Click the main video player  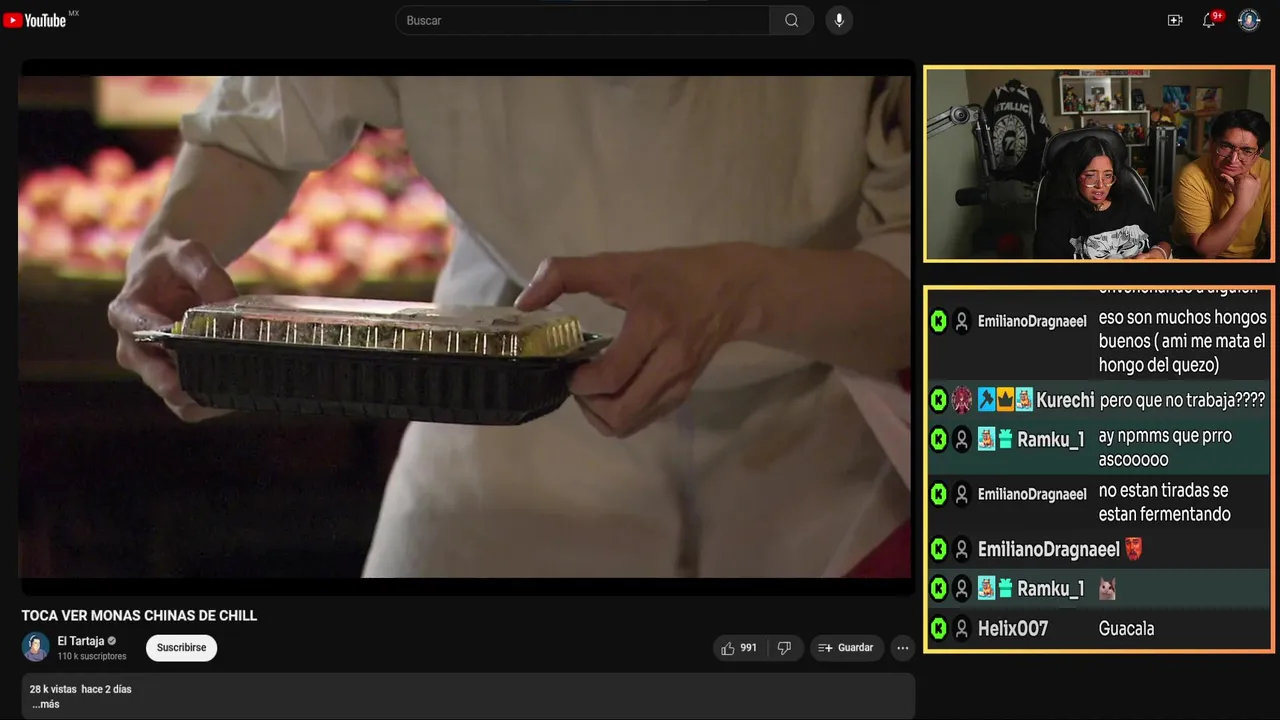click(465, 327)
